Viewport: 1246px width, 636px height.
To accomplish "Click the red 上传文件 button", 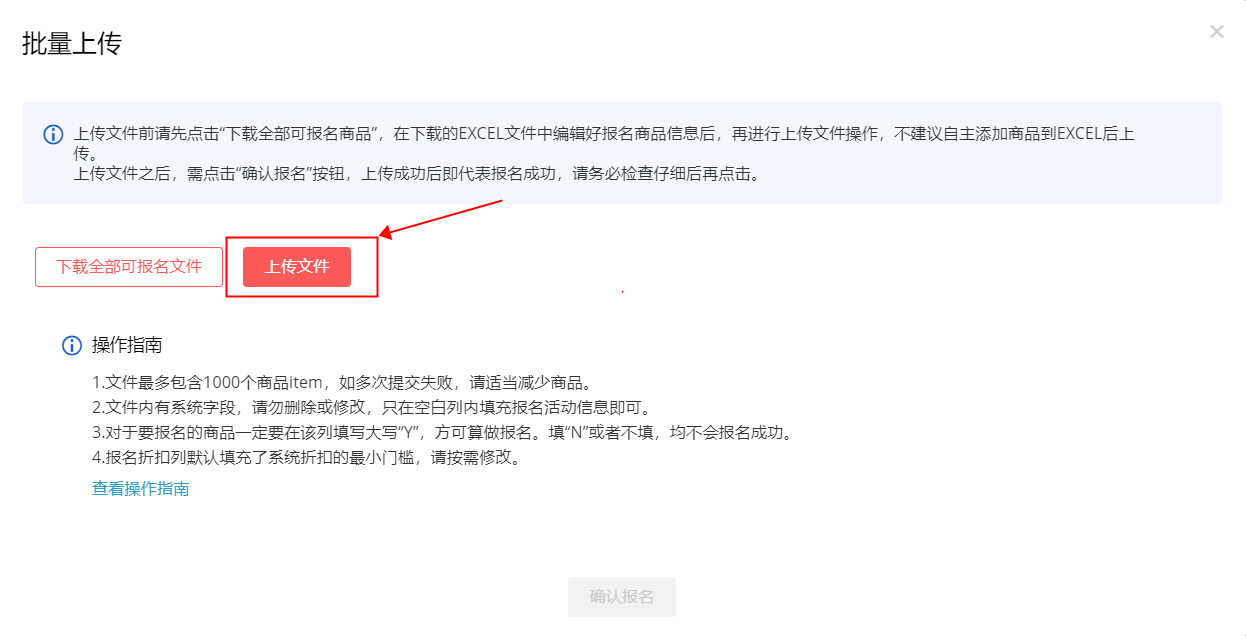I will (297, 267).
